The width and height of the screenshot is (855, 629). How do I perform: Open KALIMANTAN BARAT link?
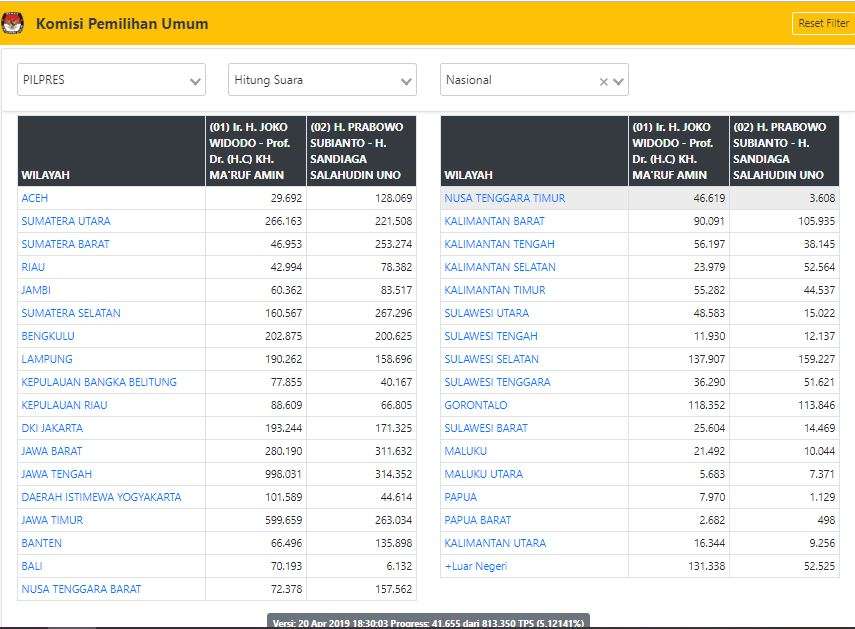point(495,221)
